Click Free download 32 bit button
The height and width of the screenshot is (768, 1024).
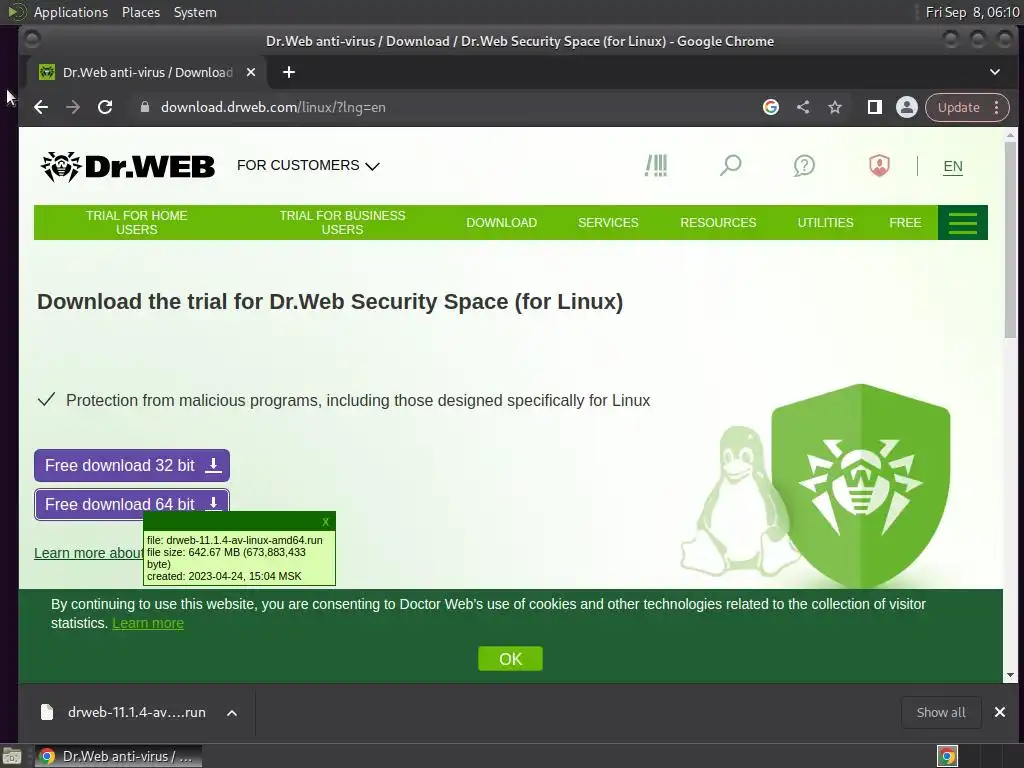pos(132,466)
